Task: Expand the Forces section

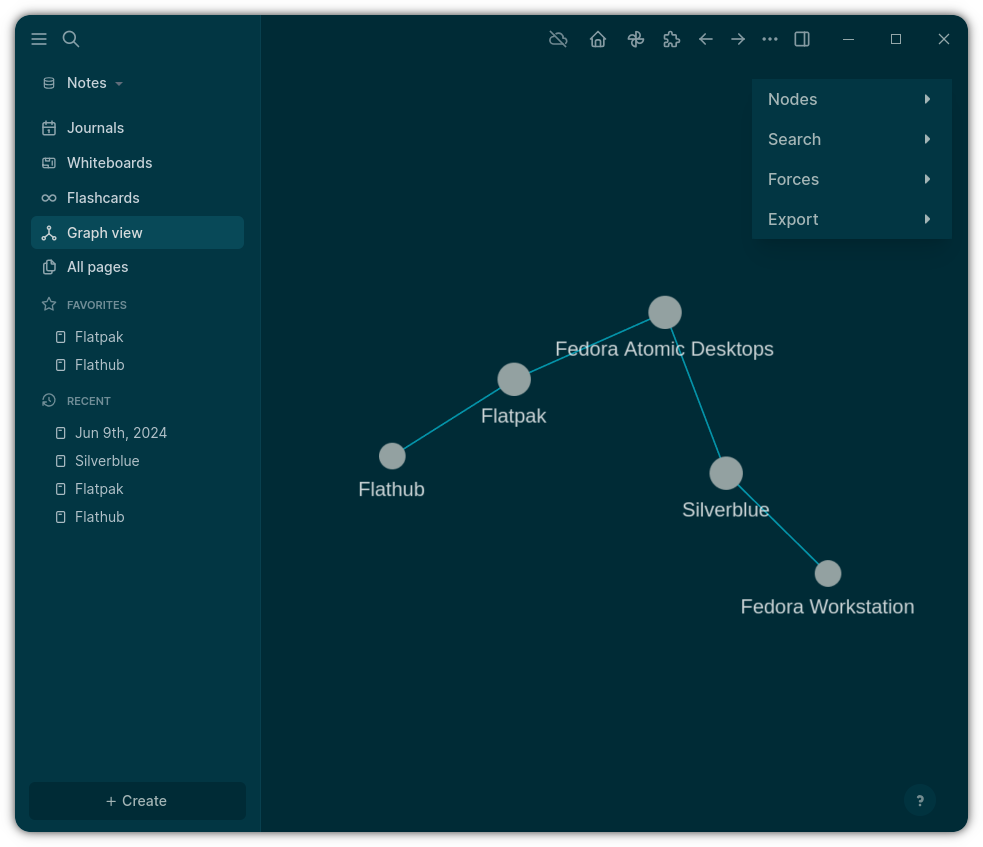Action: tap(851, 179)
